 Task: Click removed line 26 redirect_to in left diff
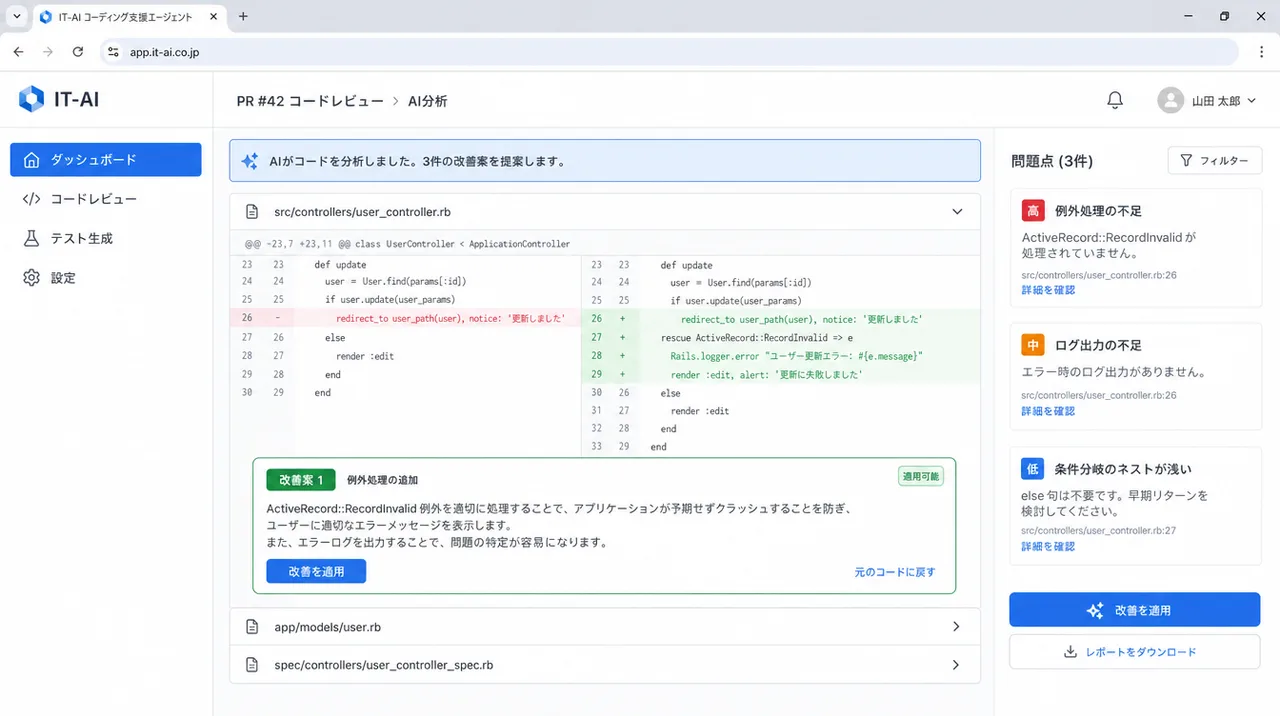click(x=405, y=319)
